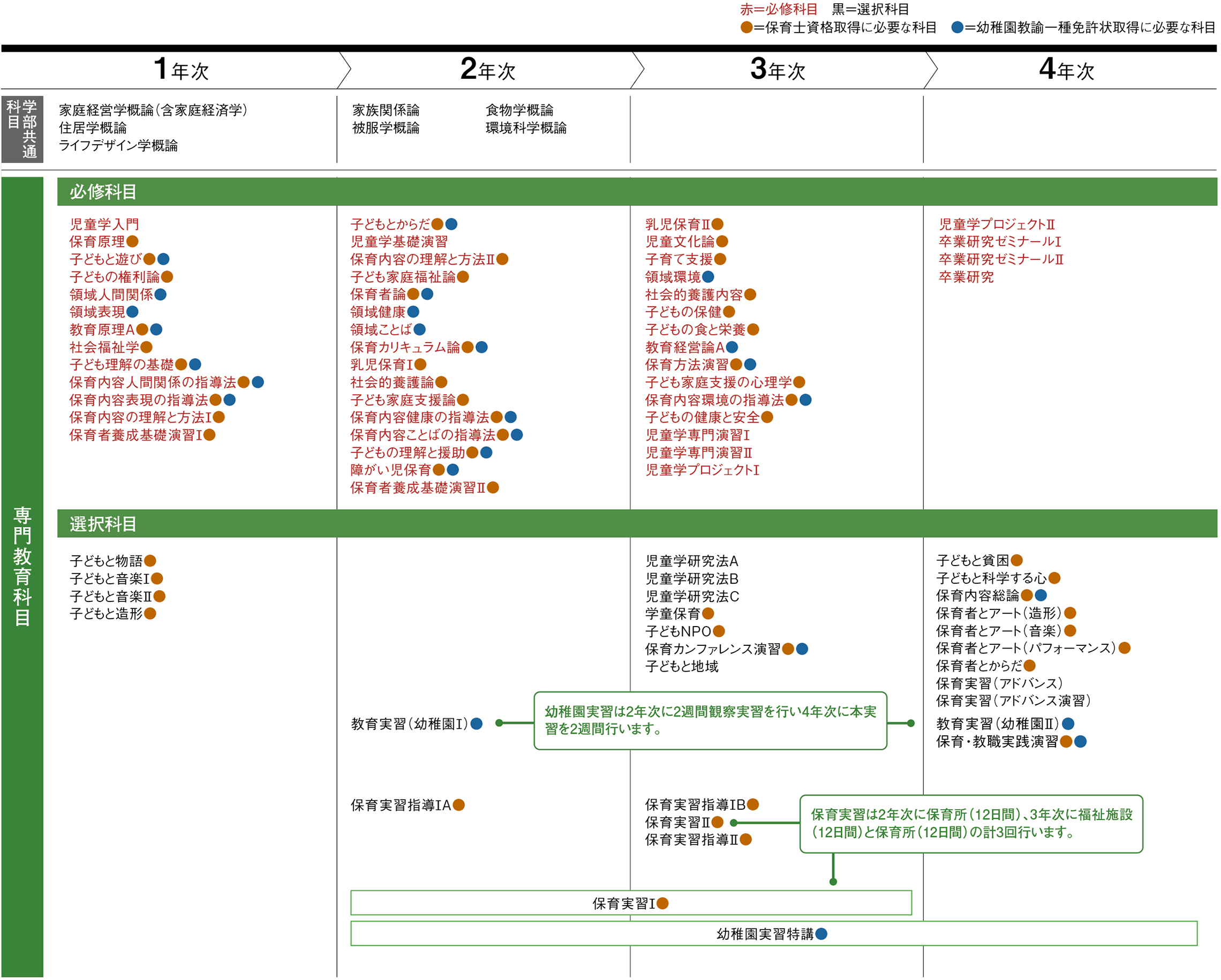Viewport: 1221px width, 980px height.
Task: Click the blue dot beside 幼稚園実習特講
Action: tap(821, 934)
